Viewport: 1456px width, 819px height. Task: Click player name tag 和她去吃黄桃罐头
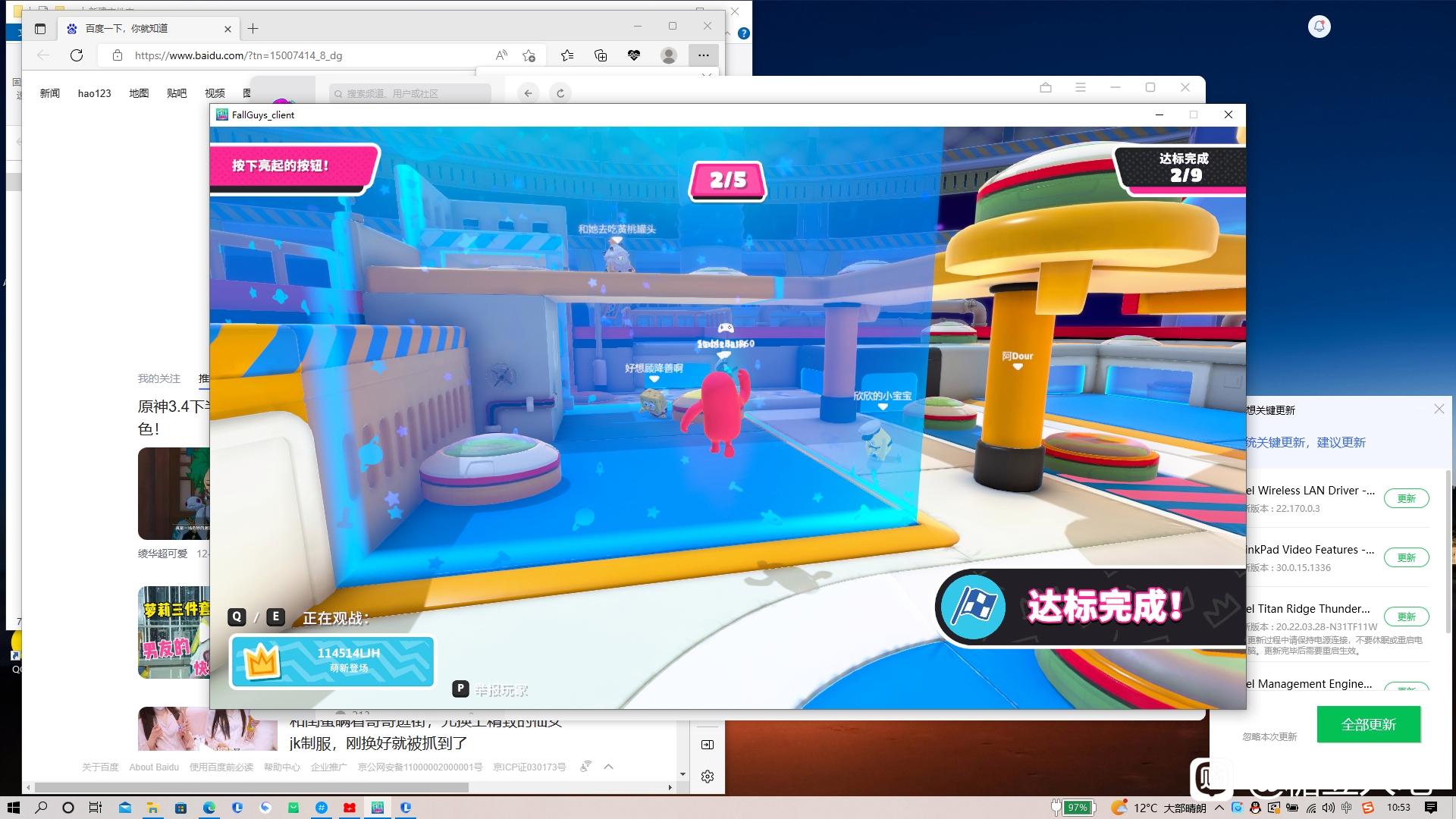[617, 229]
